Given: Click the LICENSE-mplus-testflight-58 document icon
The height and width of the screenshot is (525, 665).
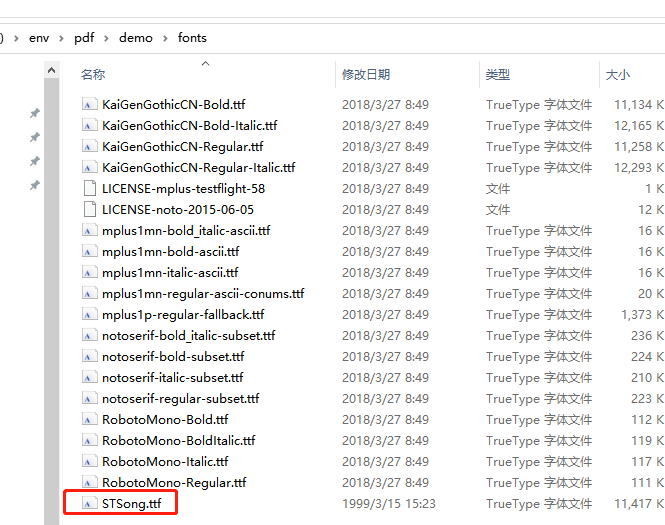Looking at the screenshot, I should click(x=89, y=188).
